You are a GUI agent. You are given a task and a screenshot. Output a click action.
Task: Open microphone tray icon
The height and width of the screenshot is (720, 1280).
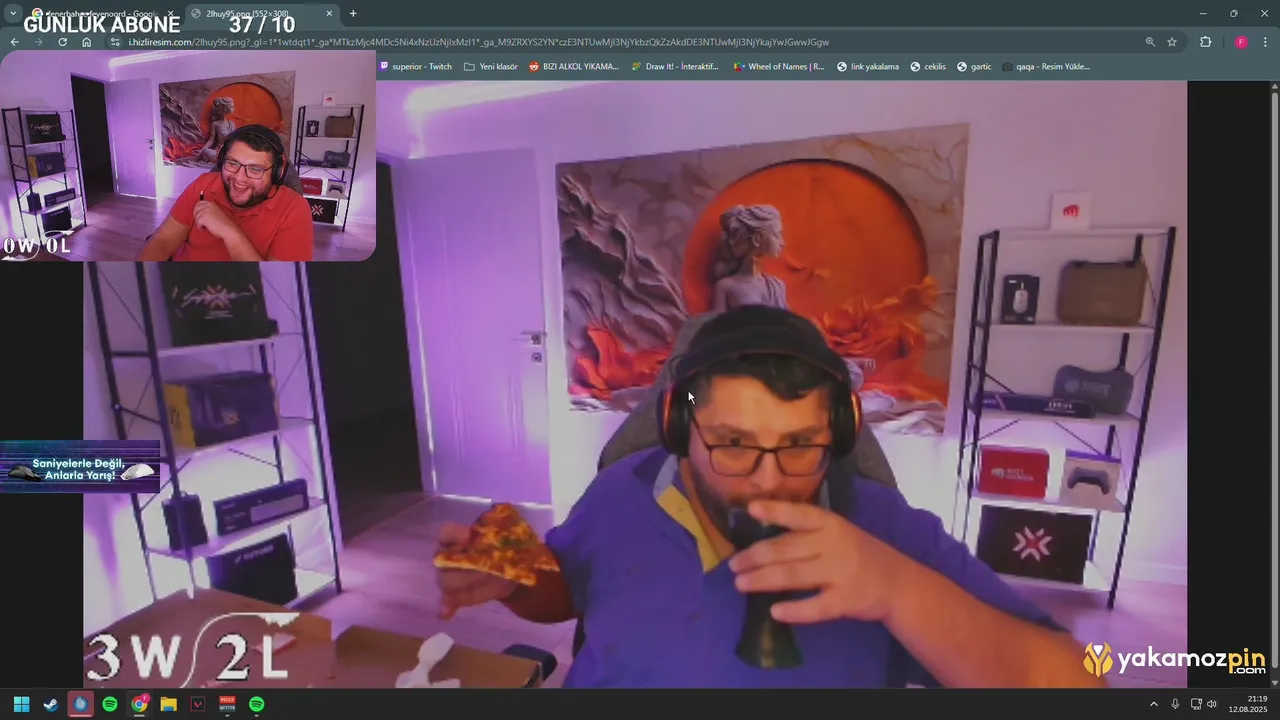point(1175,704)
